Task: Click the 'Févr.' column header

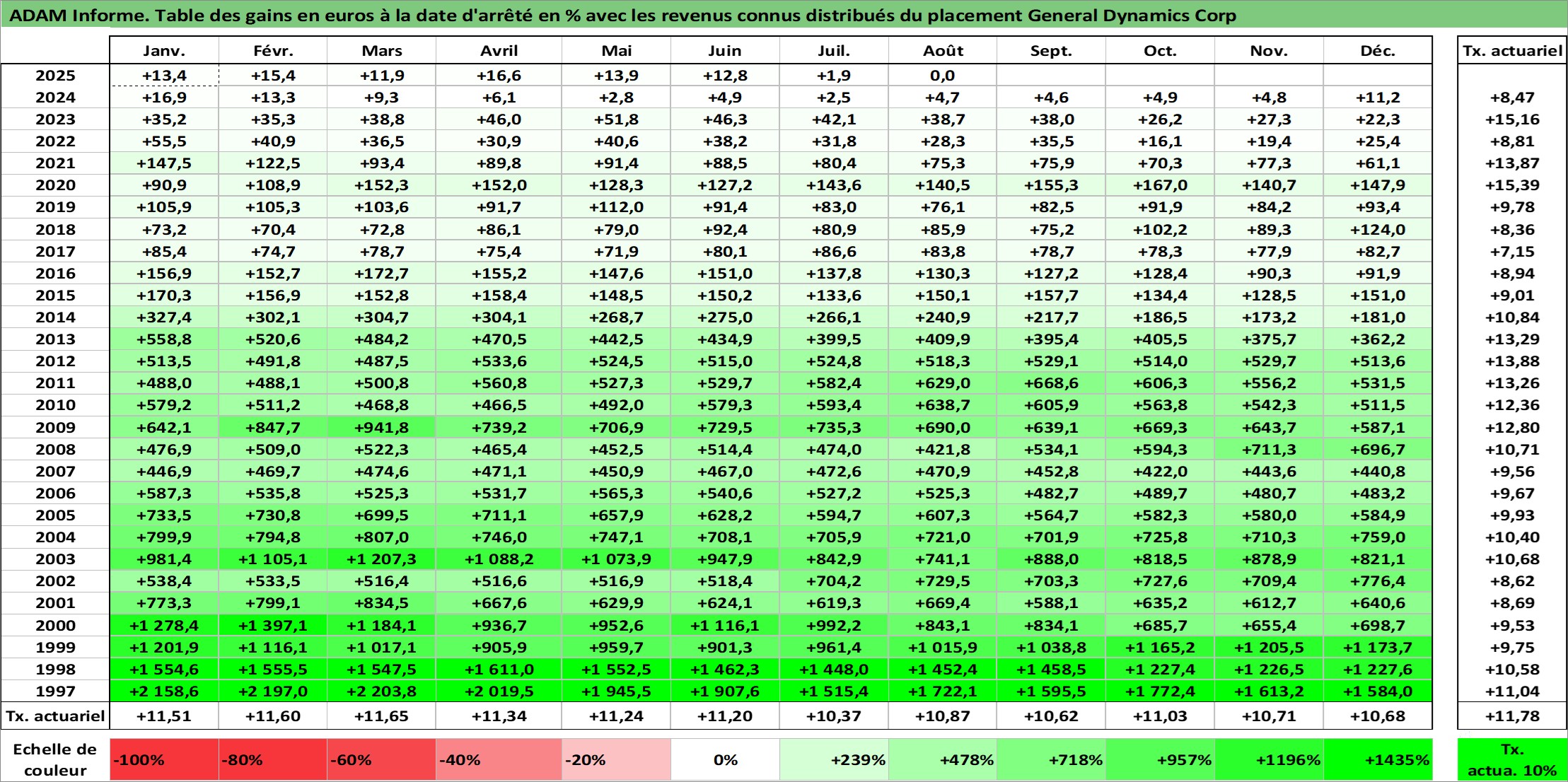Action: click(x=273, y=50)
